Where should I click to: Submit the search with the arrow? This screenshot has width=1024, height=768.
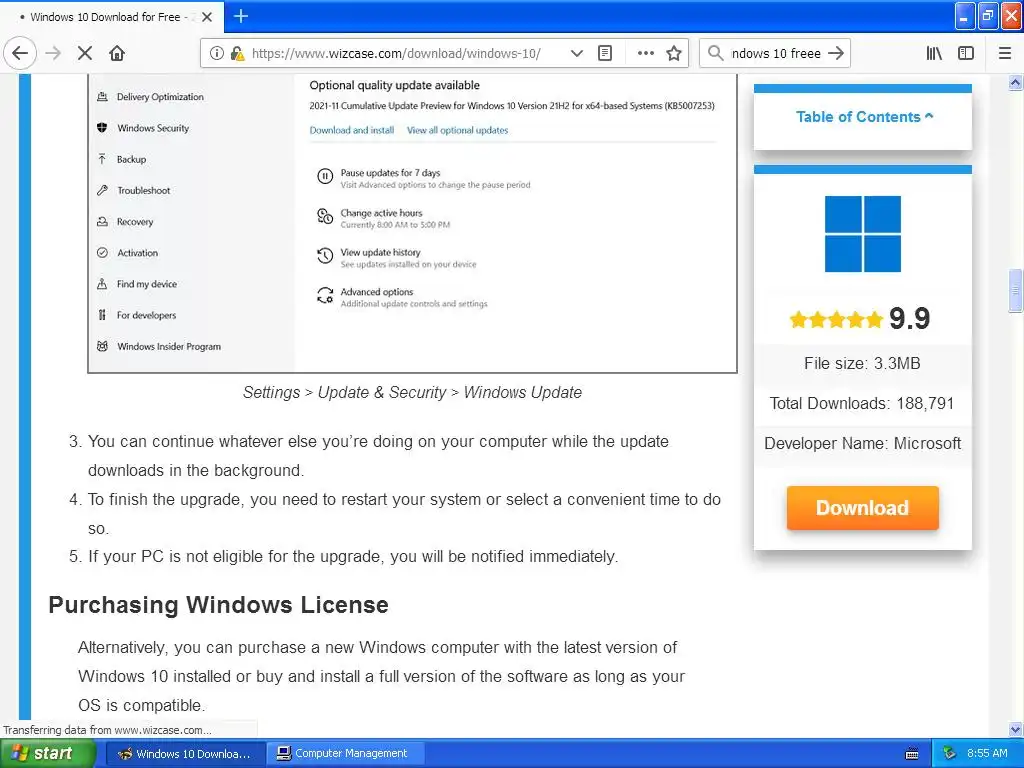(x=836, y=54)
